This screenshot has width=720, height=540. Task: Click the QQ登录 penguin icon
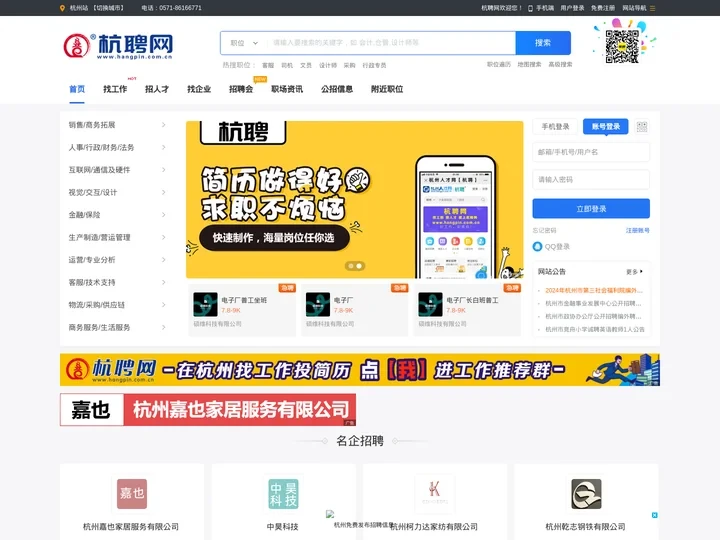click(537, 247)
